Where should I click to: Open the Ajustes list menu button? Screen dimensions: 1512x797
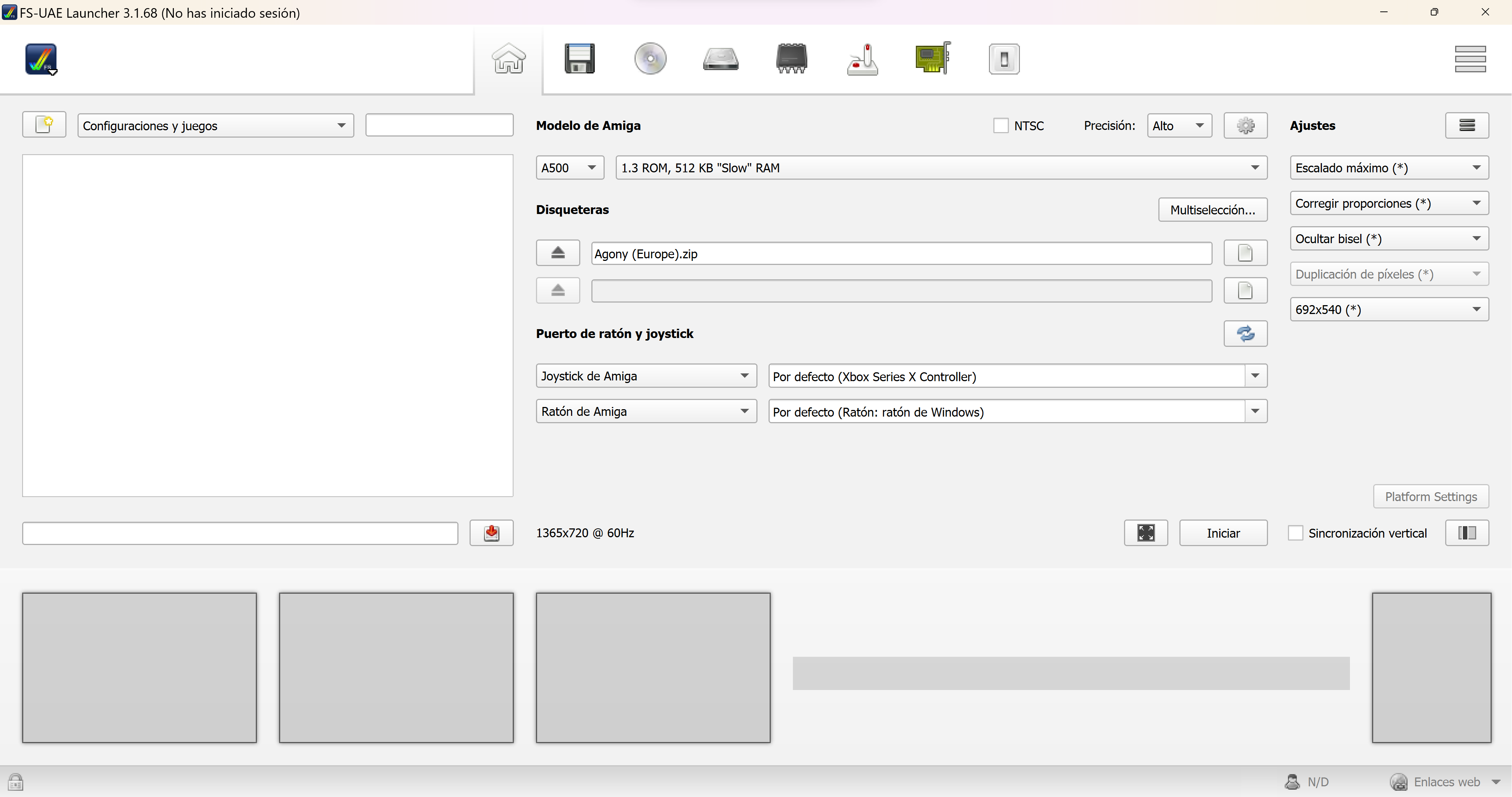(1467, 125)
